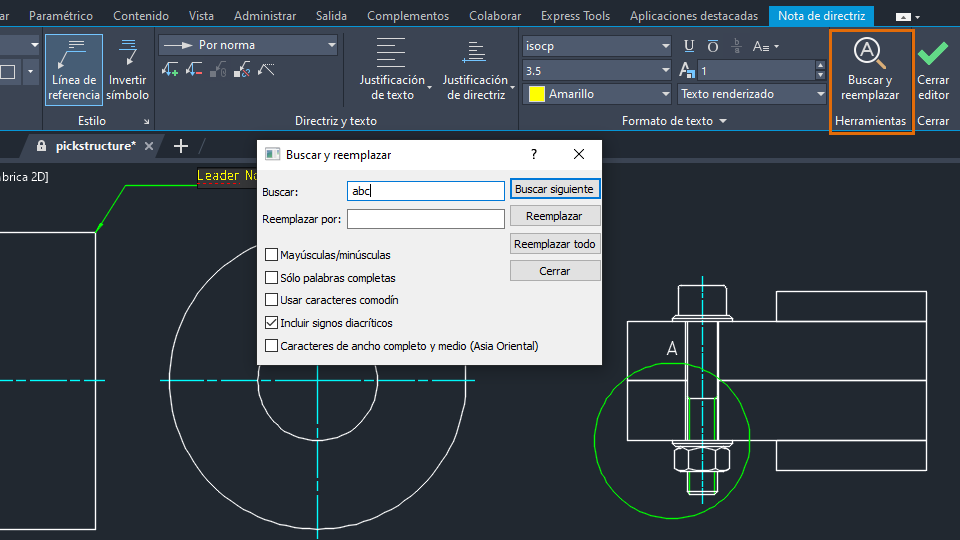Open the Express Tools tab
This screenshot has width=960, height=540.
(576, 16)
